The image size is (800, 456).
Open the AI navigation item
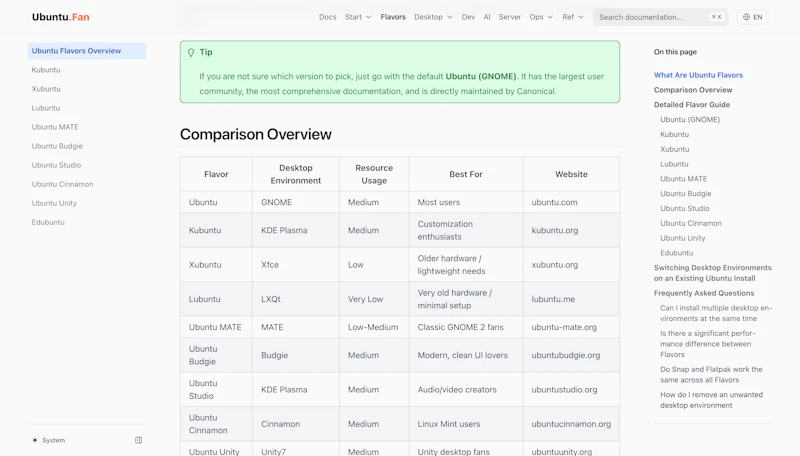[487, 17]
